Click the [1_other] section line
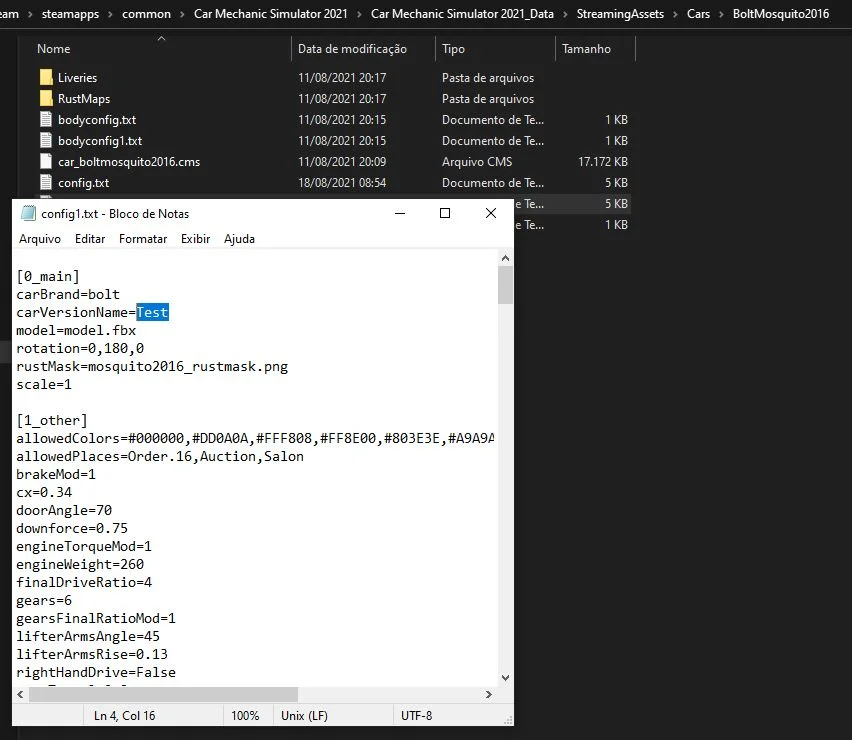The image size is (852, 740). pos(52,421)
